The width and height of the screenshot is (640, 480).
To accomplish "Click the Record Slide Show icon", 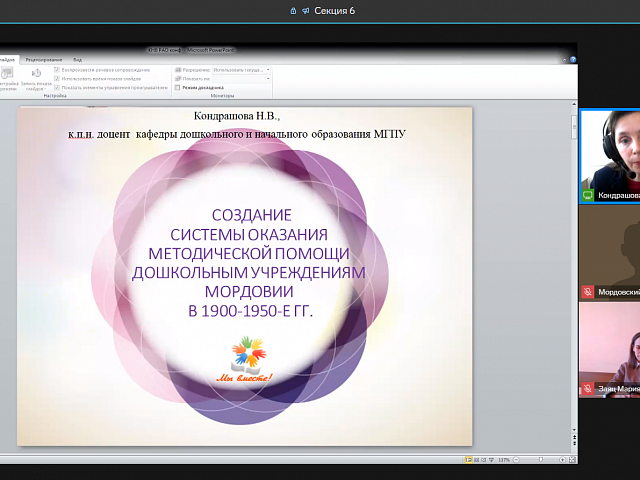I will [36, 74].
